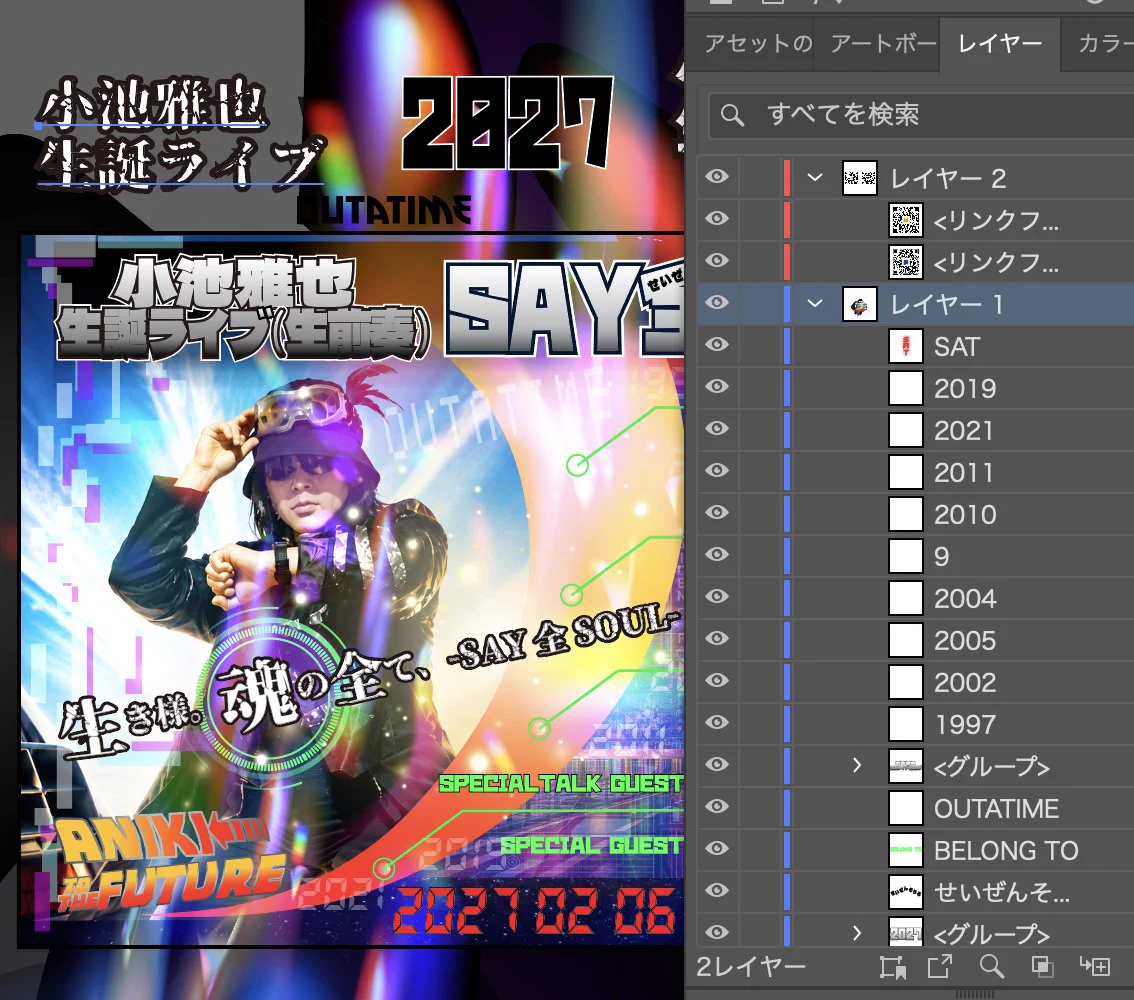Select the OUTATIME row in the layers list
This screenshot has height=1000, width=1134.
coord(916,808)
